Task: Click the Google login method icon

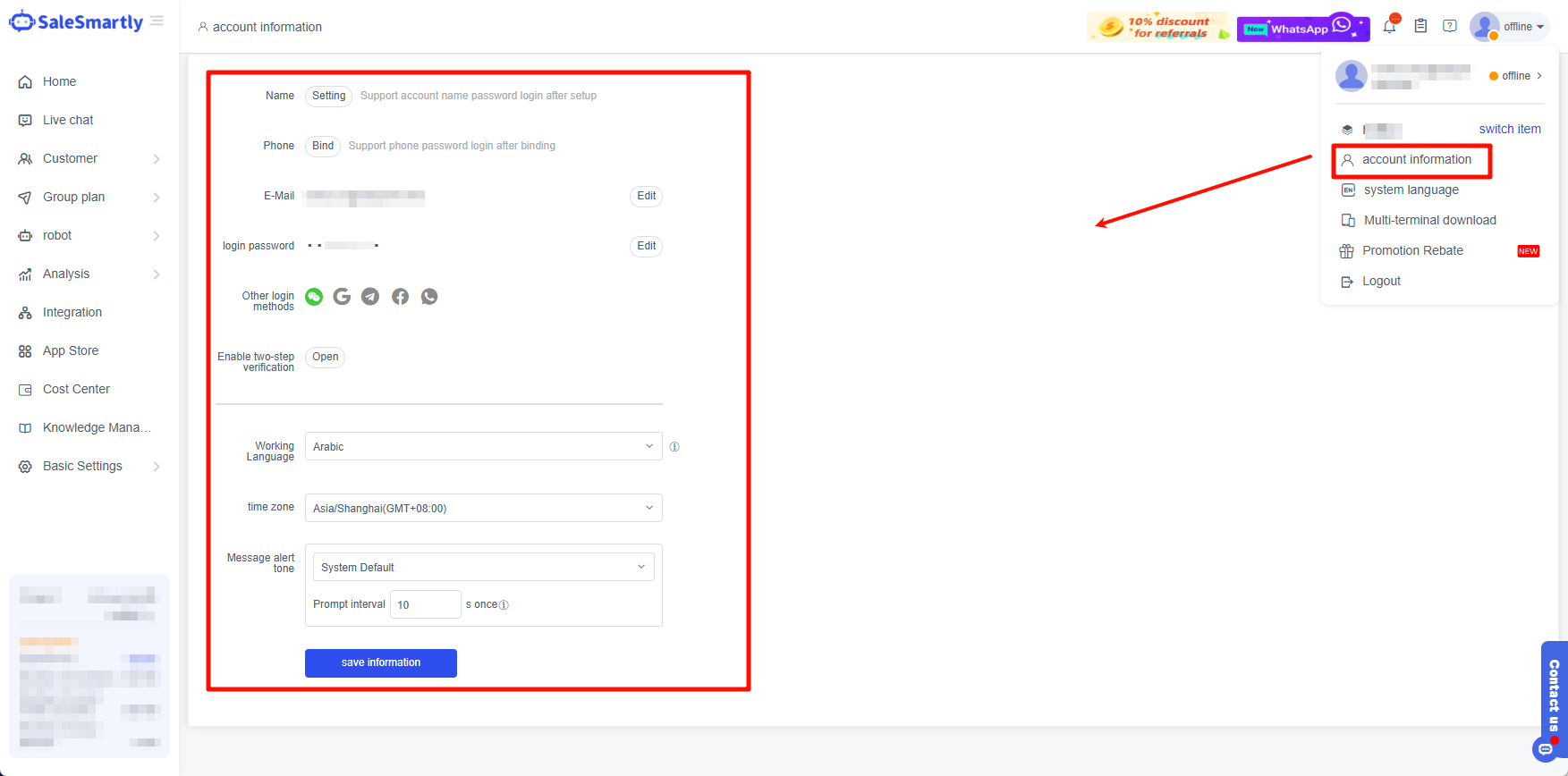Action: coord(342,297)
